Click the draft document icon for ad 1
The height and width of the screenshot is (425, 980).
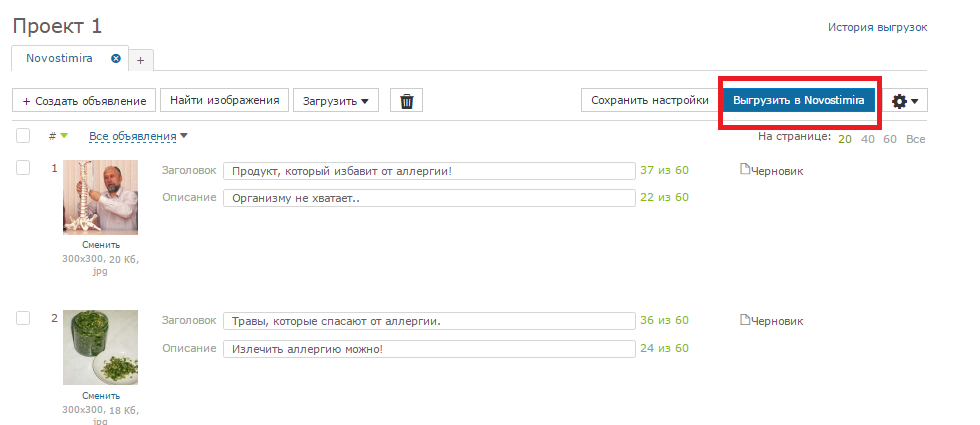point(744,169)
